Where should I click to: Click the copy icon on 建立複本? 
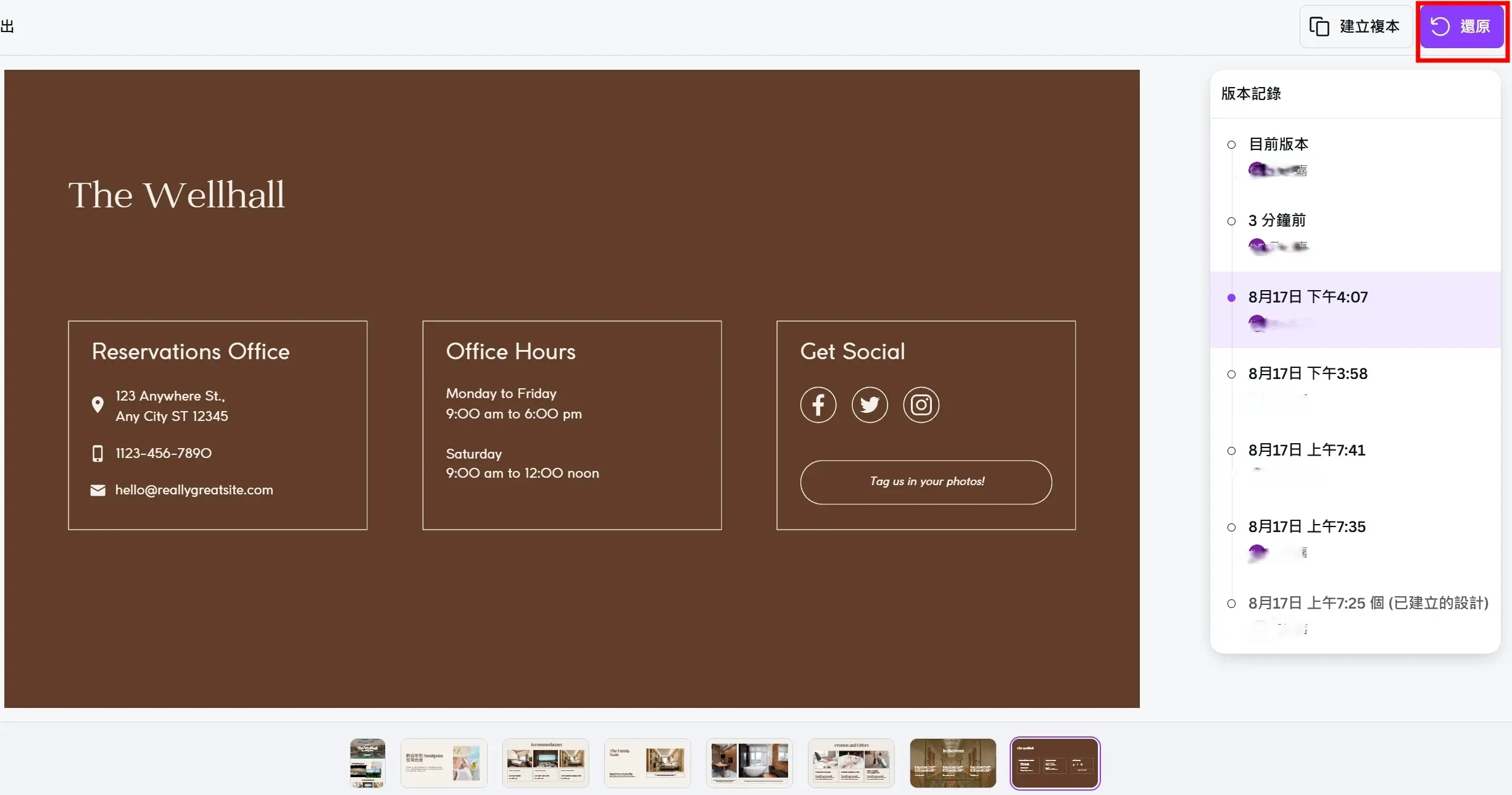1319,27
